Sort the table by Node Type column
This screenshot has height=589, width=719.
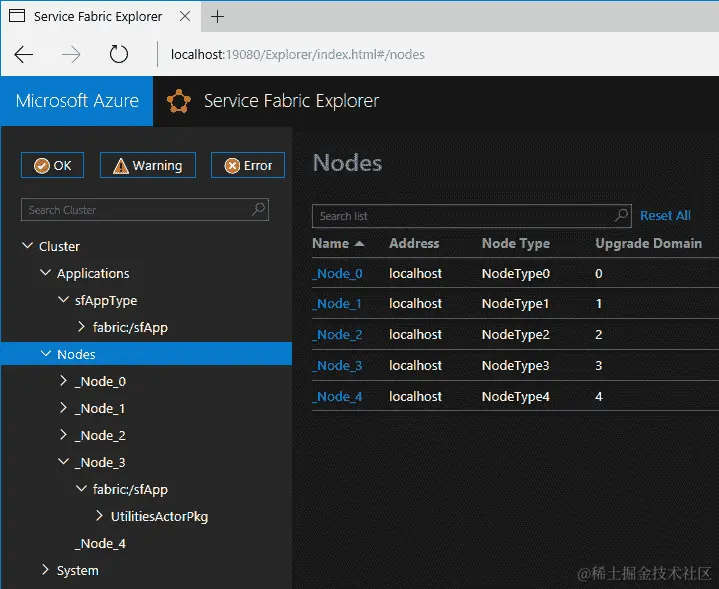tap(516, 244)
